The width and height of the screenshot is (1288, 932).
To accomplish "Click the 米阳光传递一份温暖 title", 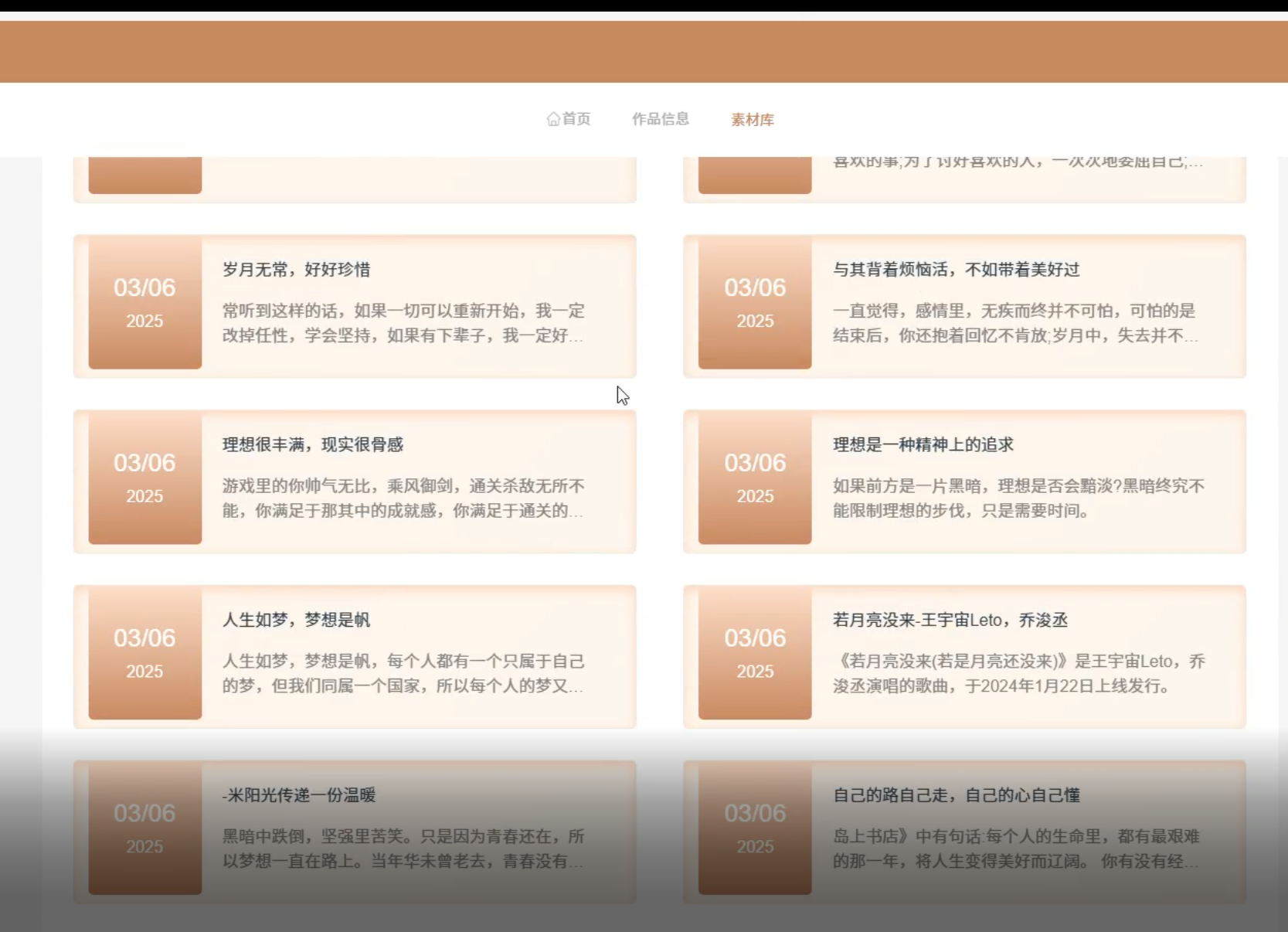I will point(299,795).
